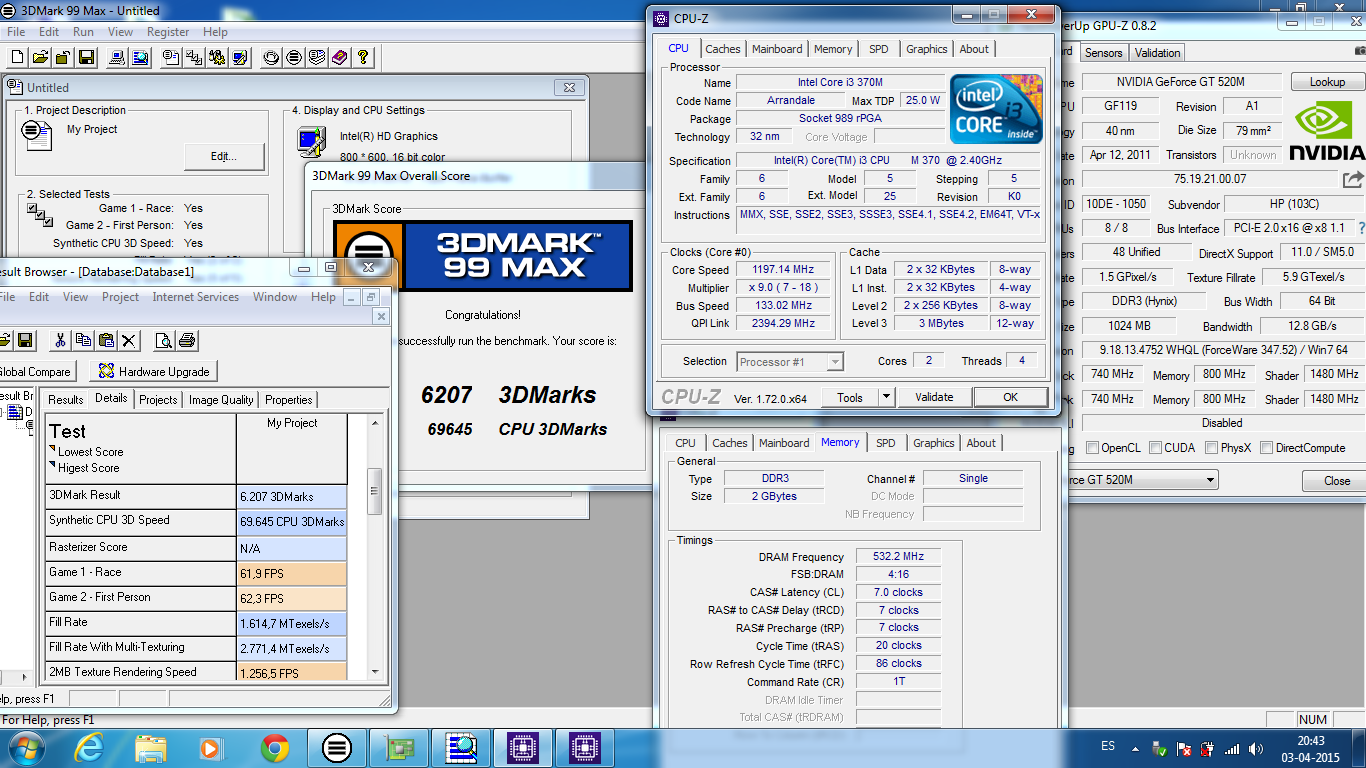Click round 3DMark logo icon in 3DMark toolbar
The height and width of the screenshot is (768, 1366).
[x=294, y=58]
